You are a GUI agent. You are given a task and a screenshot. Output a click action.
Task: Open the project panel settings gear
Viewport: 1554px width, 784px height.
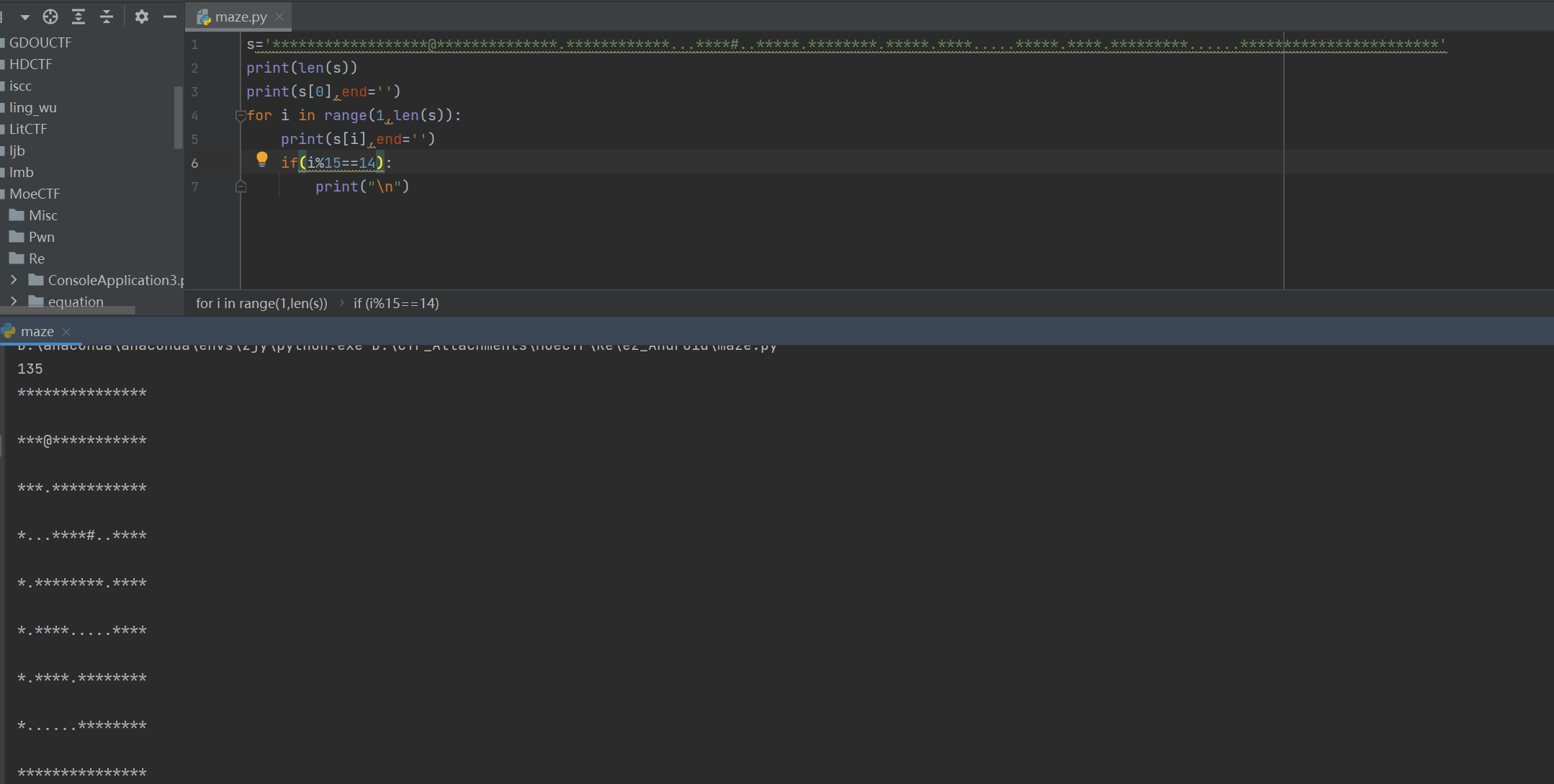point(142,16)
